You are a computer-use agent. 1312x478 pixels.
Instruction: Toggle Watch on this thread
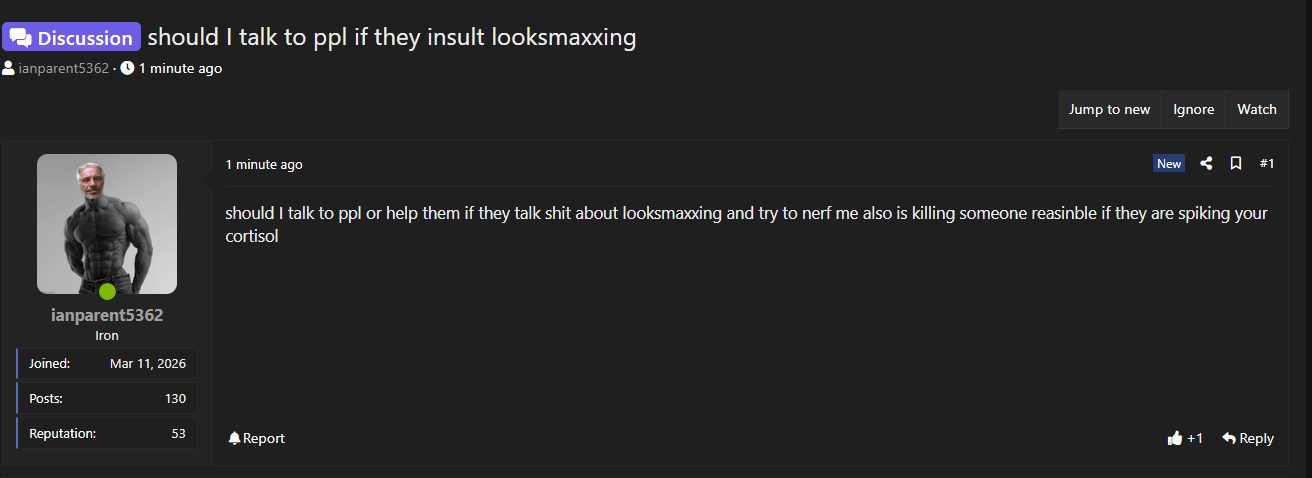click(1256, 110)
